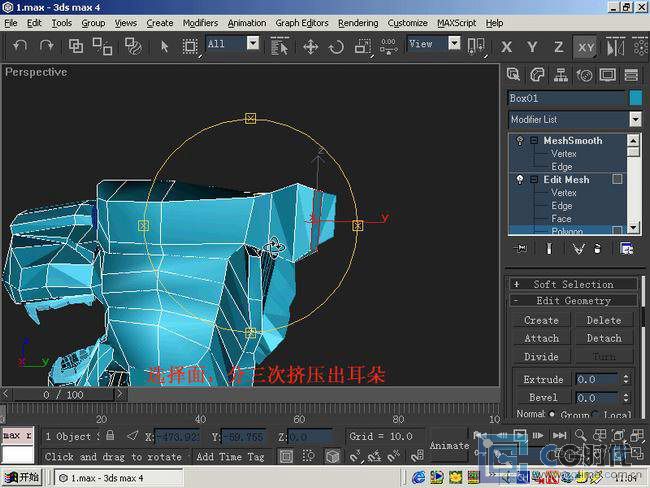Select the Bind to Space Warp tool
This screenshot has width=650, height=488.
pyautogui.click(x=133, y=46)
